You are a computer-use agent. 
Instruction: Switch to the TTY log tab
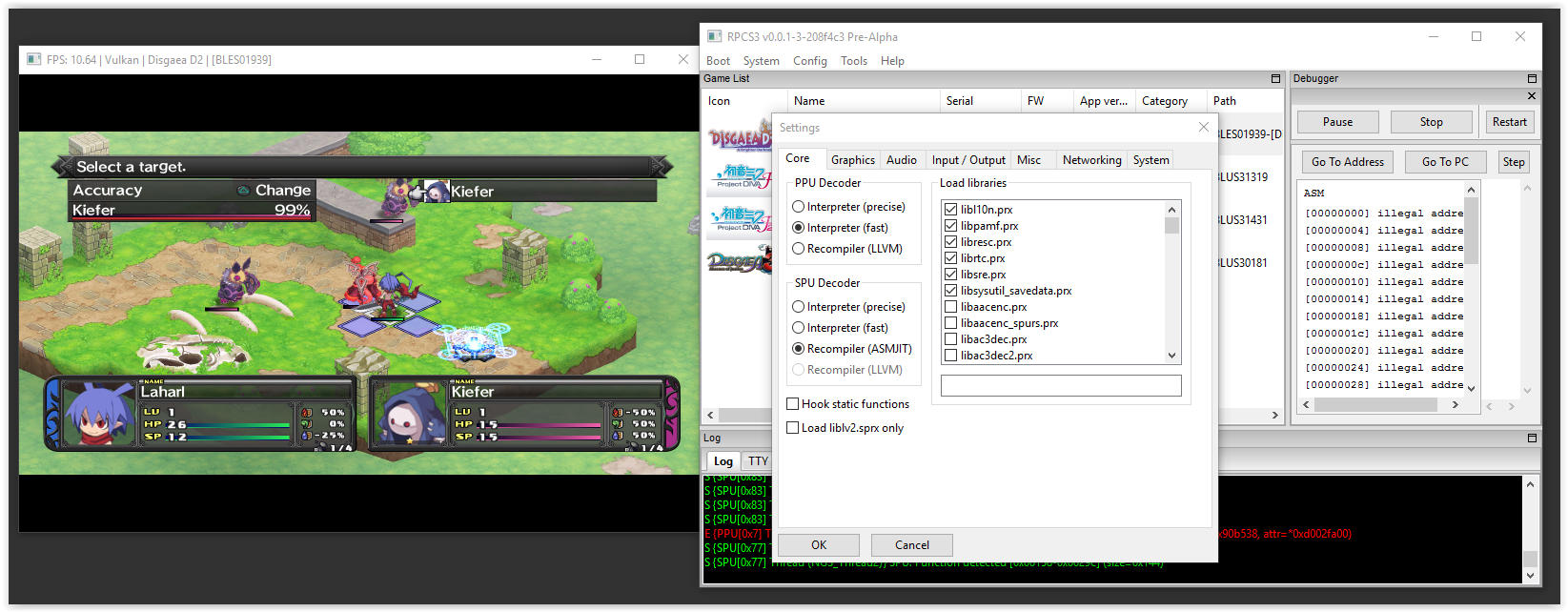click(758, 461)
